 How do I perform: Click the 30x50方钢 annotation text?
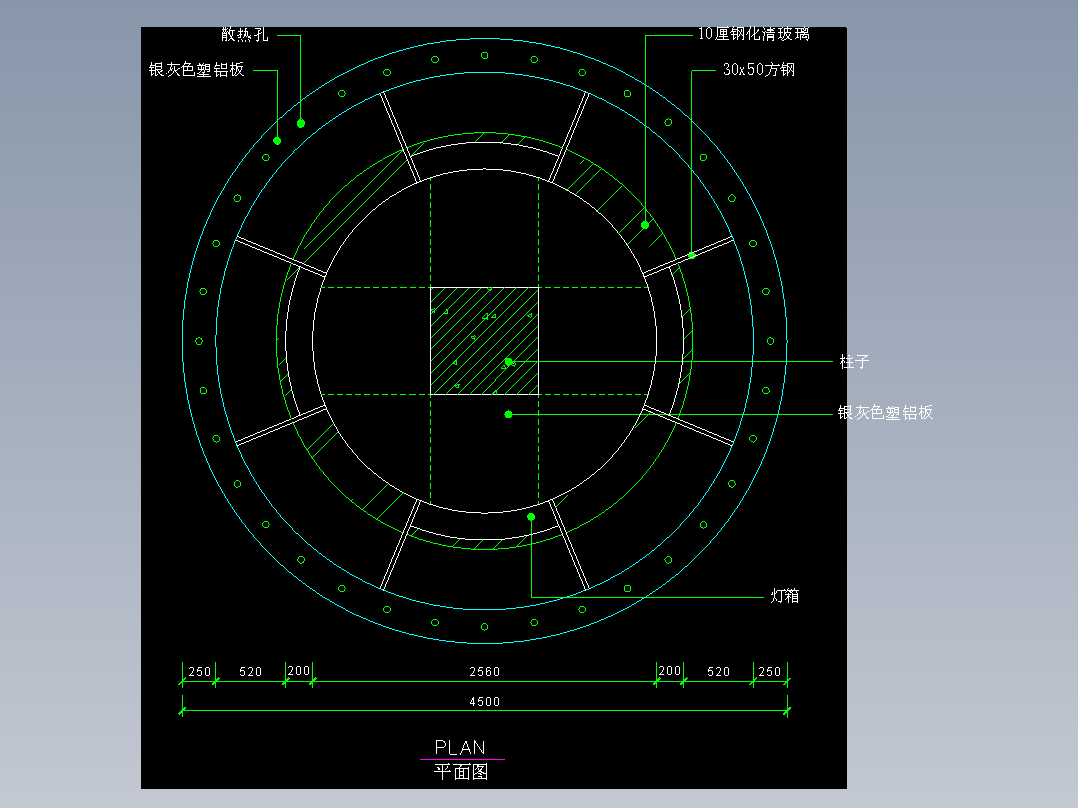[759, 69]
